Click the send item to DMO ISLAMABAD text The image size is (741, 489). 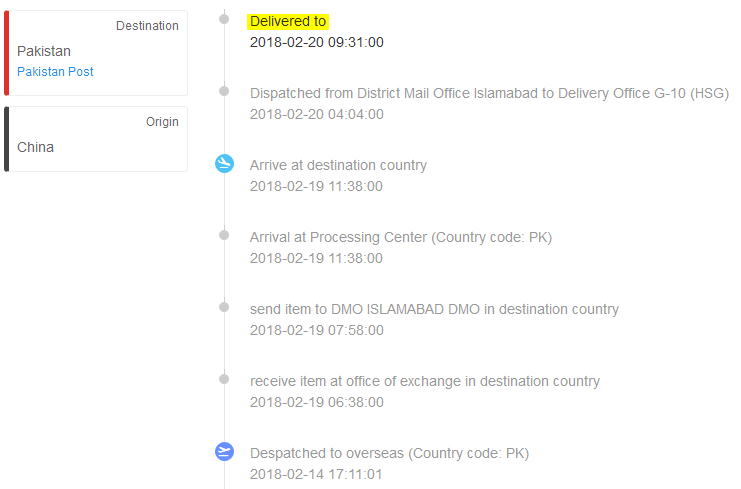(434, 309)
